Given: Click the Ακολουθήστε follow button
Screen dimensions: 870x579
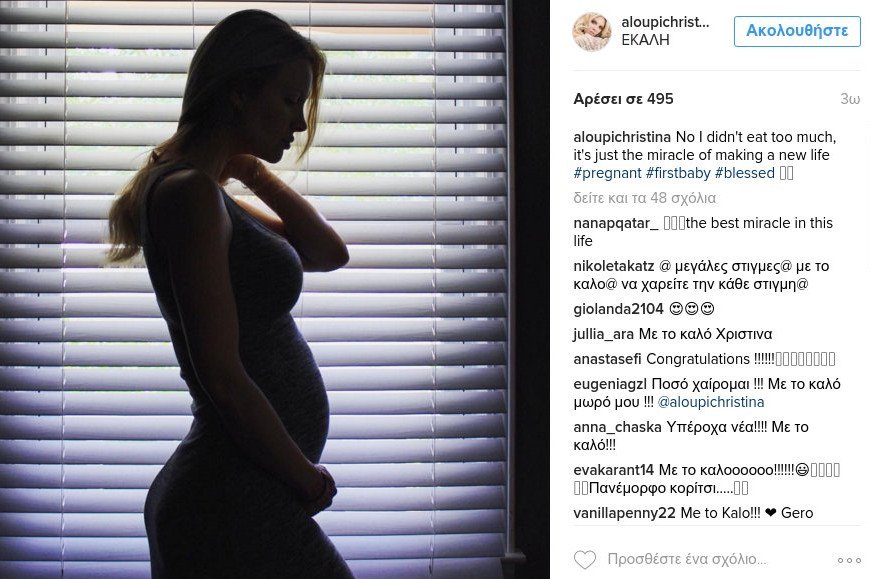Looking at the screenshot, I should point(797,31).
